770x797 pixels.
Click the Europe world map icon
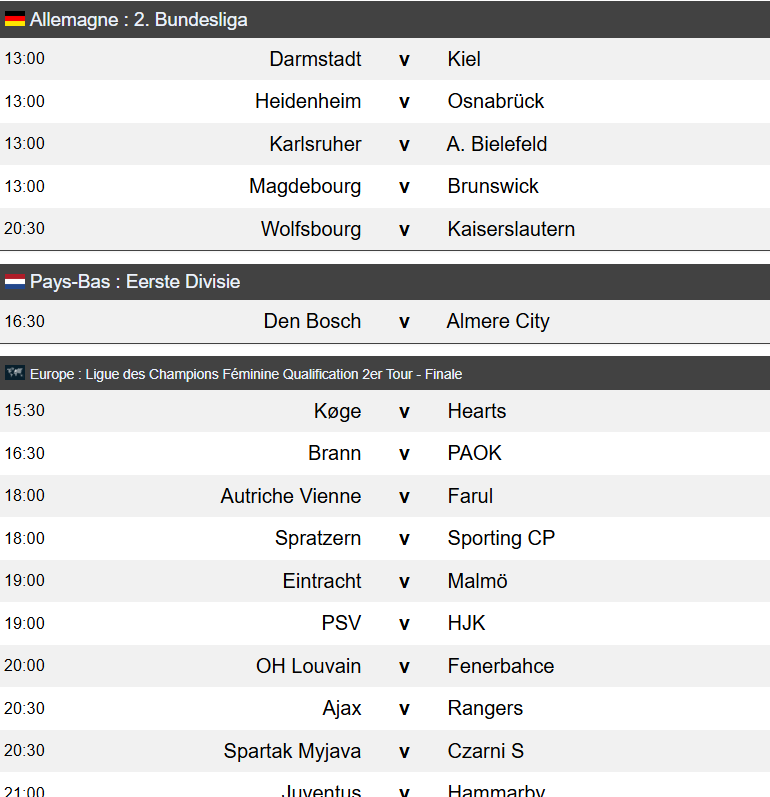pos(15,373)
